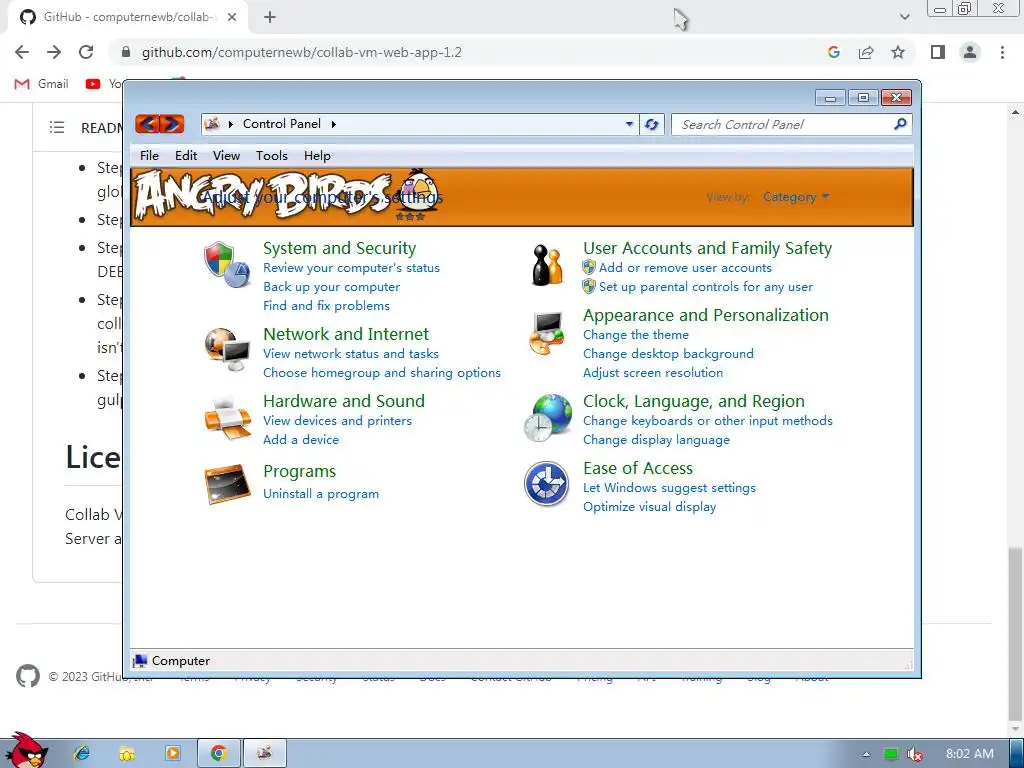Expand the address bar history dropdown arrow
1024x768 pixels.
(x=629, y=124)
